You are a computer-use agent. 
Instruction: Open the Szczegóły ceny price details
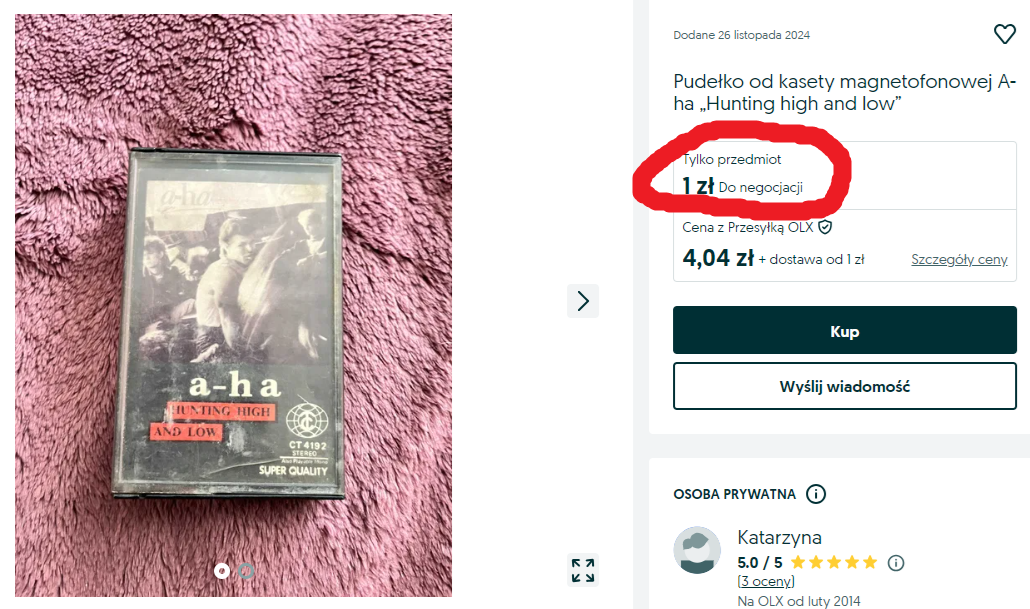pyautogui.click(x=959, y=259)
